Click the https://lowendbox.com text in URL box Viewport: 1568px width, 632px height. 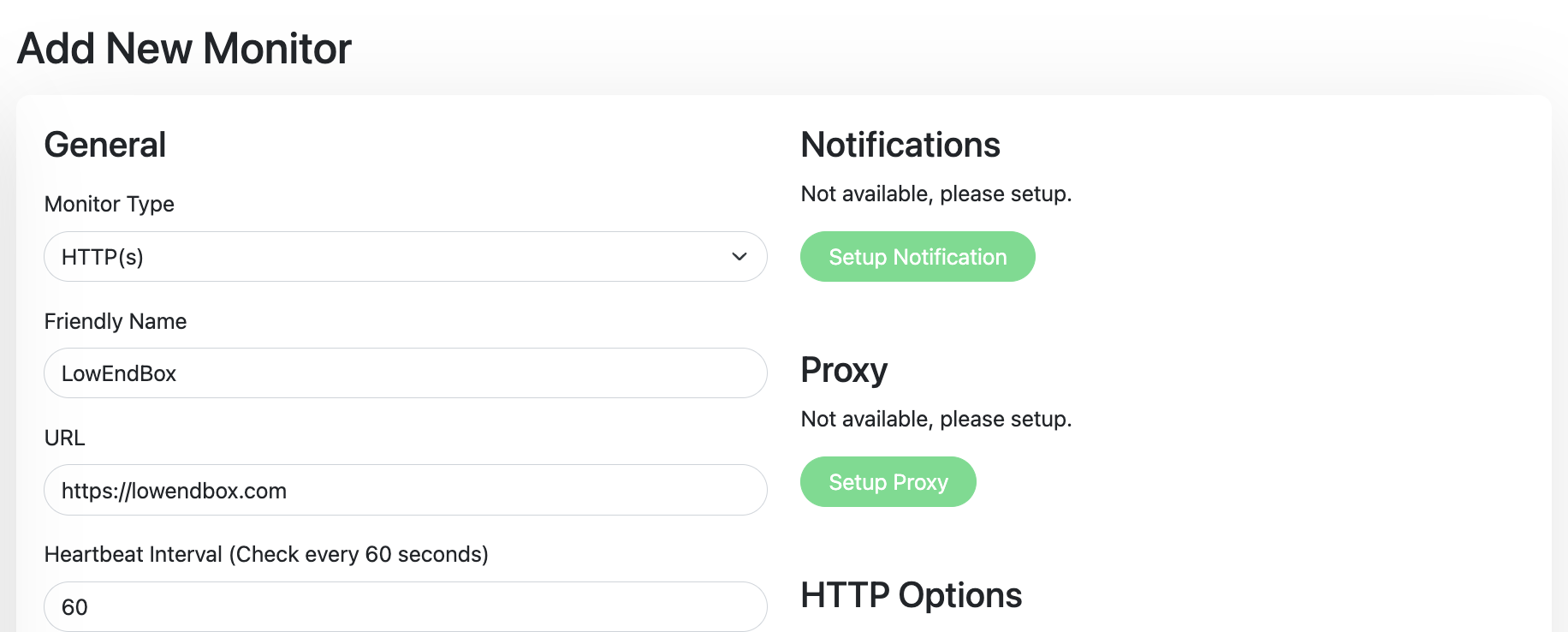pyautogui.click(x=174, y=491)
